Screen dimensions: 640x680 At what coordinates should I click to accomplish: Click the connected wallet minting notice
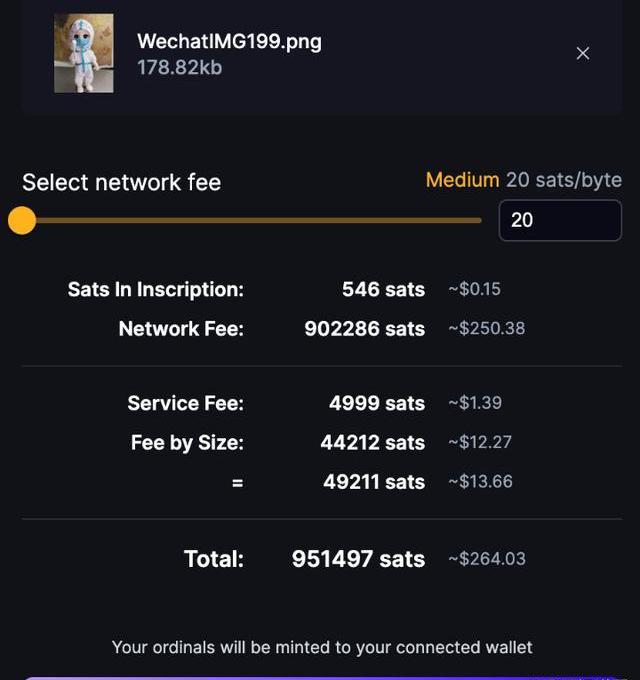click(321, 647)
